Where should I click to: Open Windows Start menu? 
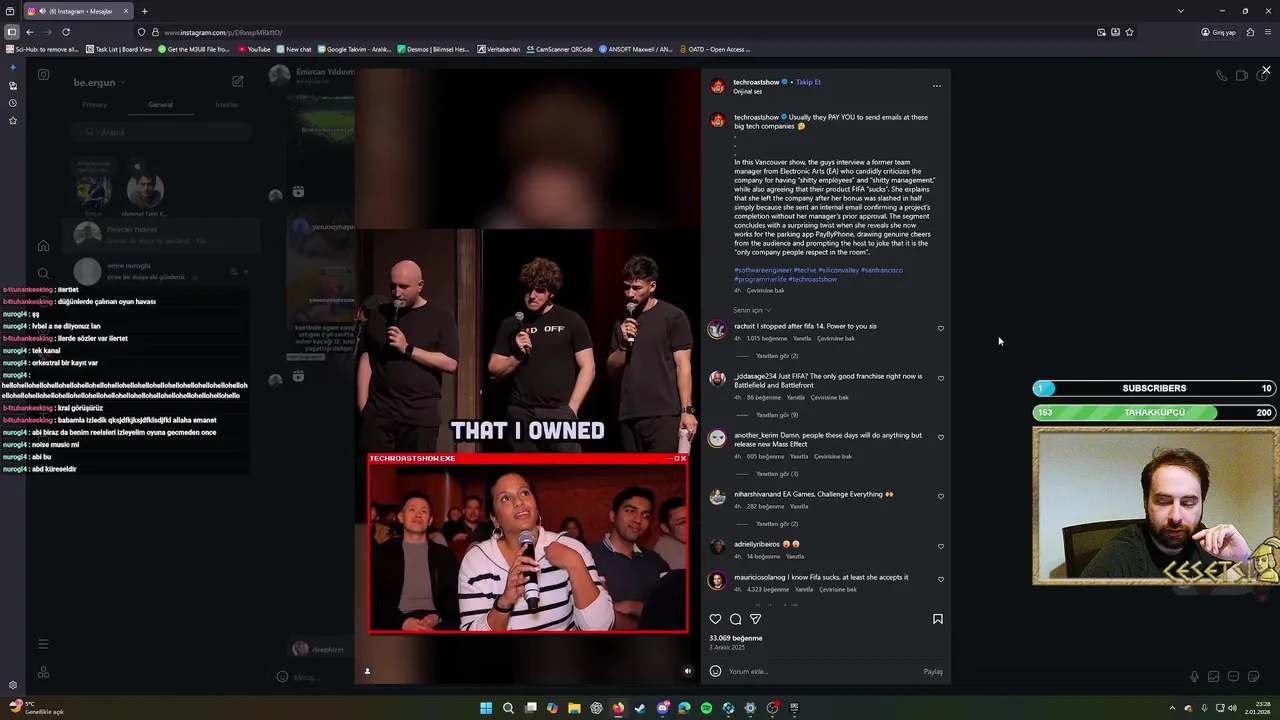coord(486,708)
